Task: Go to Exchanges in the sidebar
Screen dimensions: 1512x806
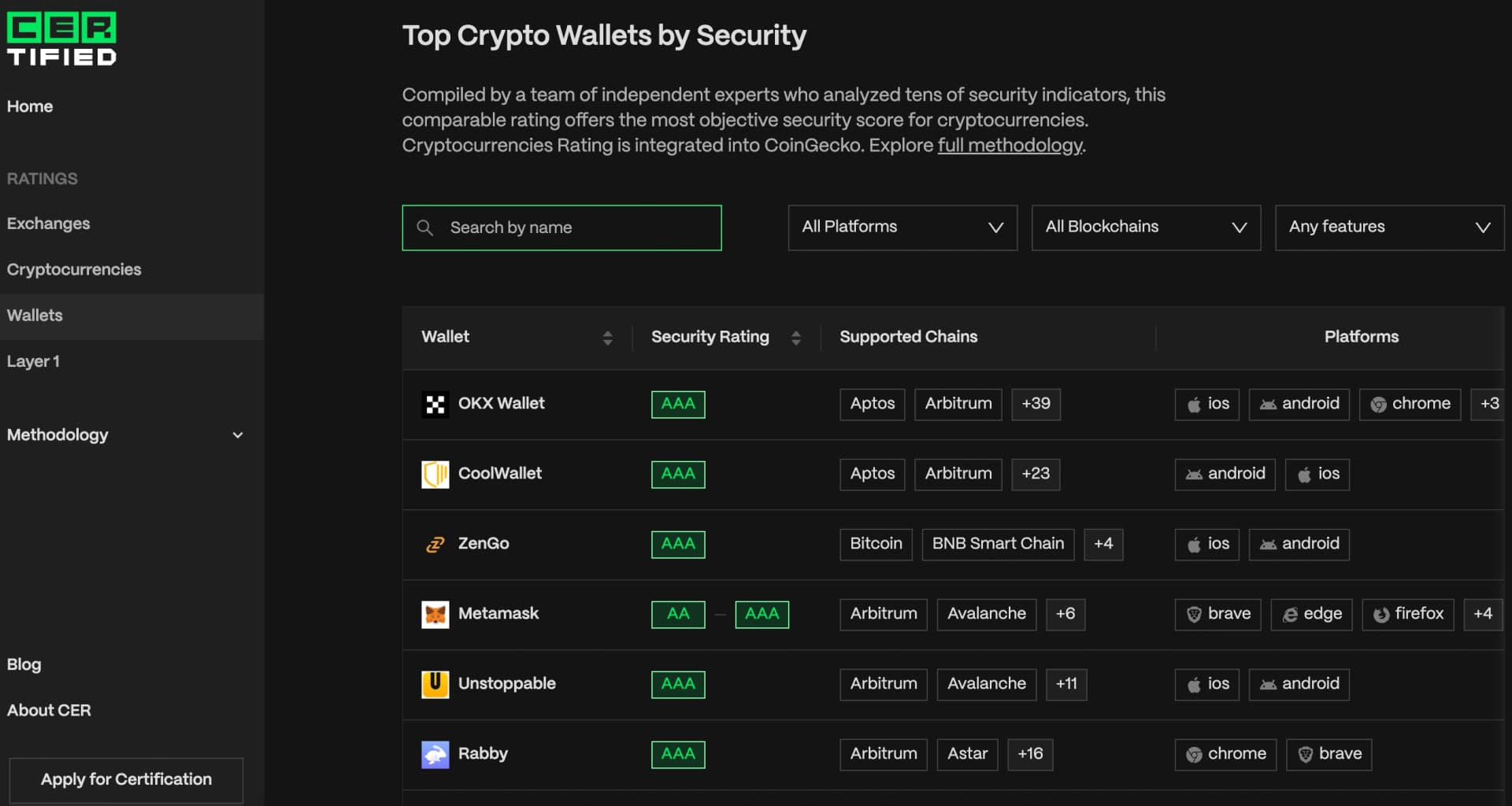Action: (48, 224)
